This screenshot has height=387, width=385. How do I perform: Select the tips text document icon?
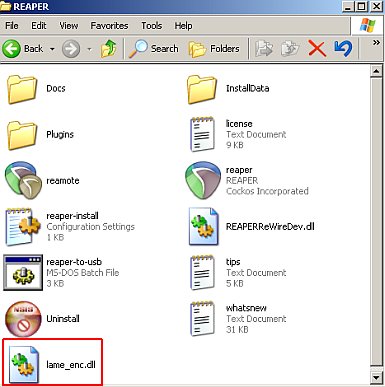pyautogui.click(x=202, y=273)
